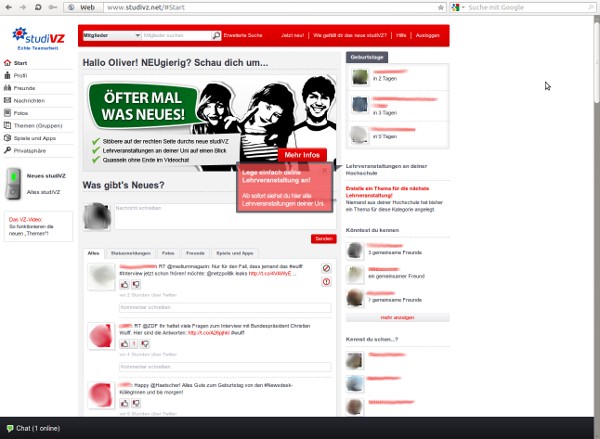600x439 pixels.
Task: Open Erweiterte Suche link
Action: click(x=243, y=35)
